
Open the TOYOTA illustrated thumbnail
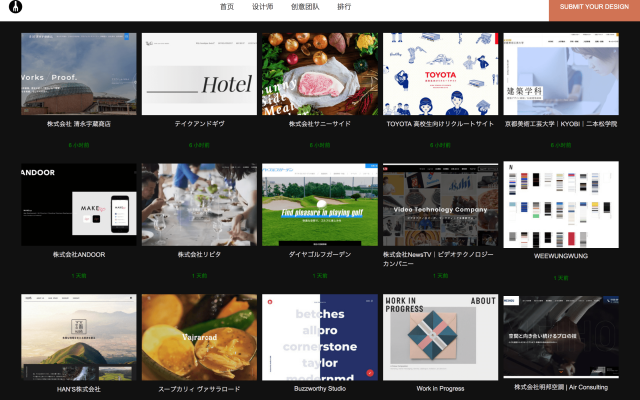tap(440, 74)
